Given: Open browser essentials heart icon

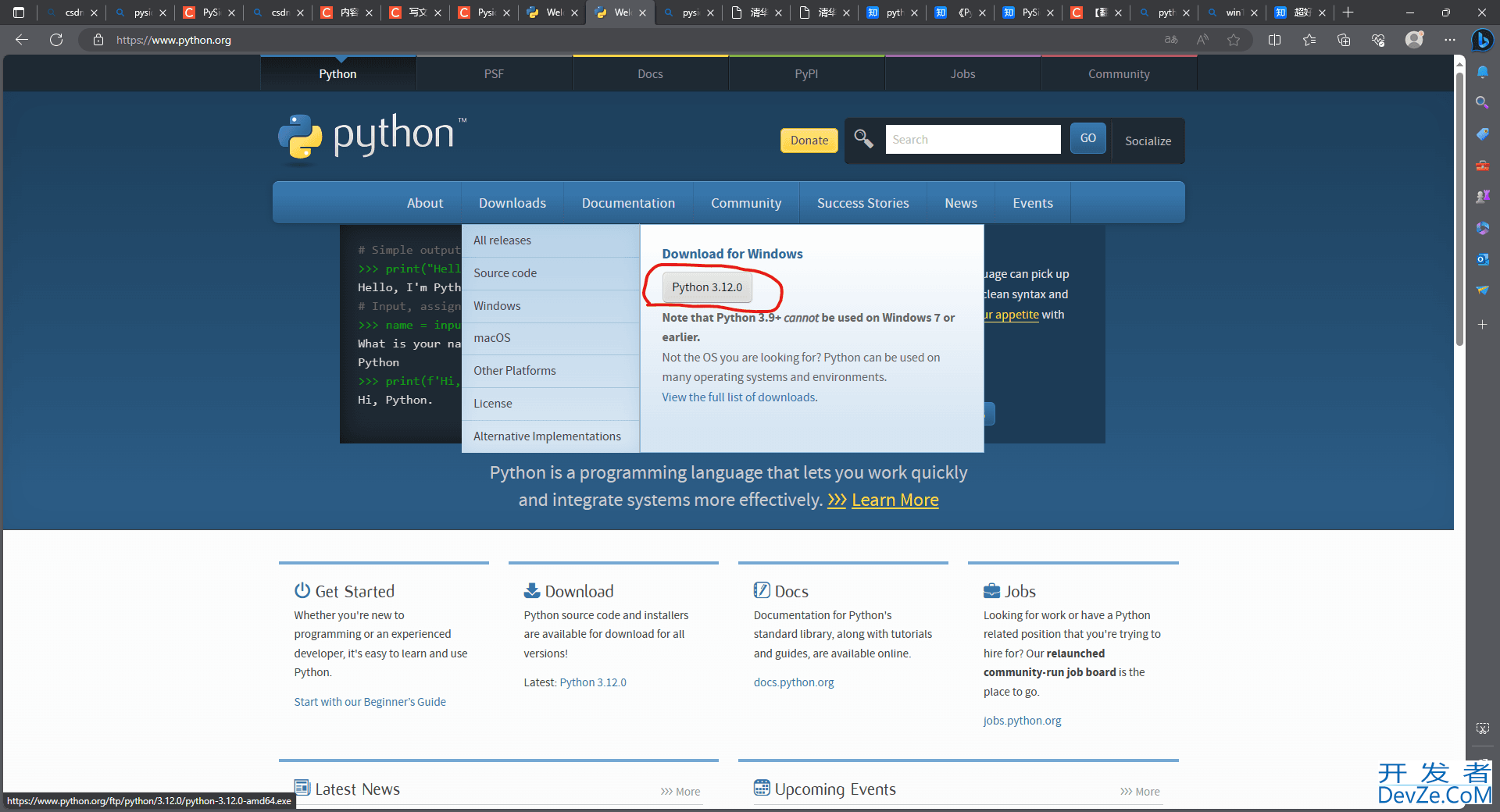Looking at the screenshot, I should 1378,40.
